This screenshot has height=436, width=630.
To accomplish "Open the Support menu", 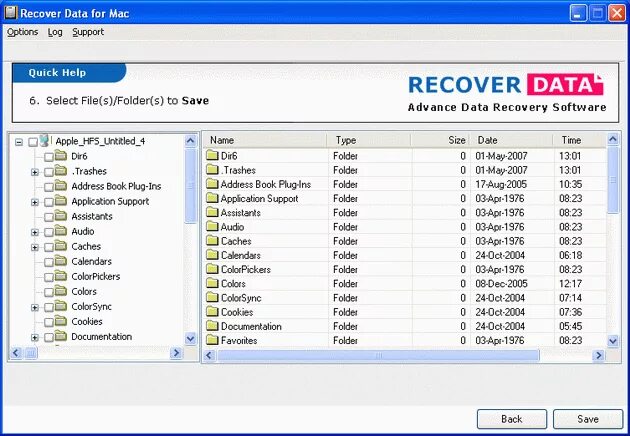I will pos(88,32).
